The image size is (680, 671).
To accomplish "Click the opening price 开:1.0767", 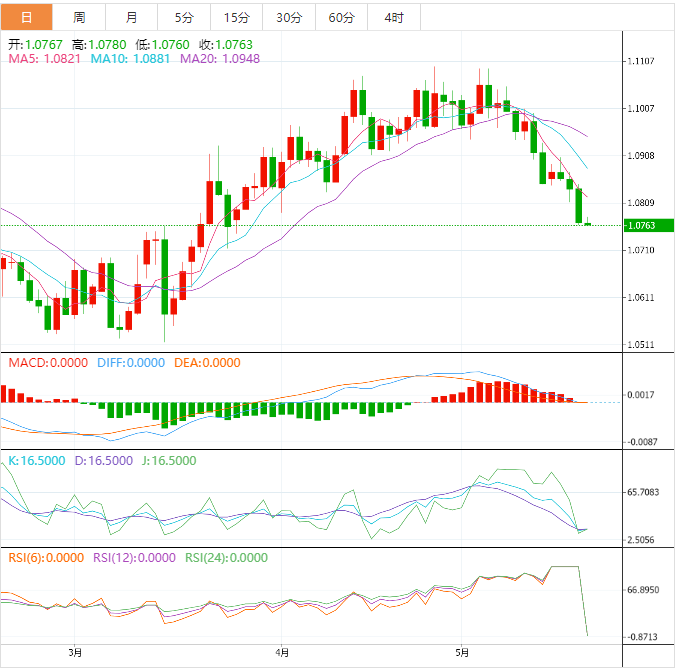I will (x=36, y=45).
